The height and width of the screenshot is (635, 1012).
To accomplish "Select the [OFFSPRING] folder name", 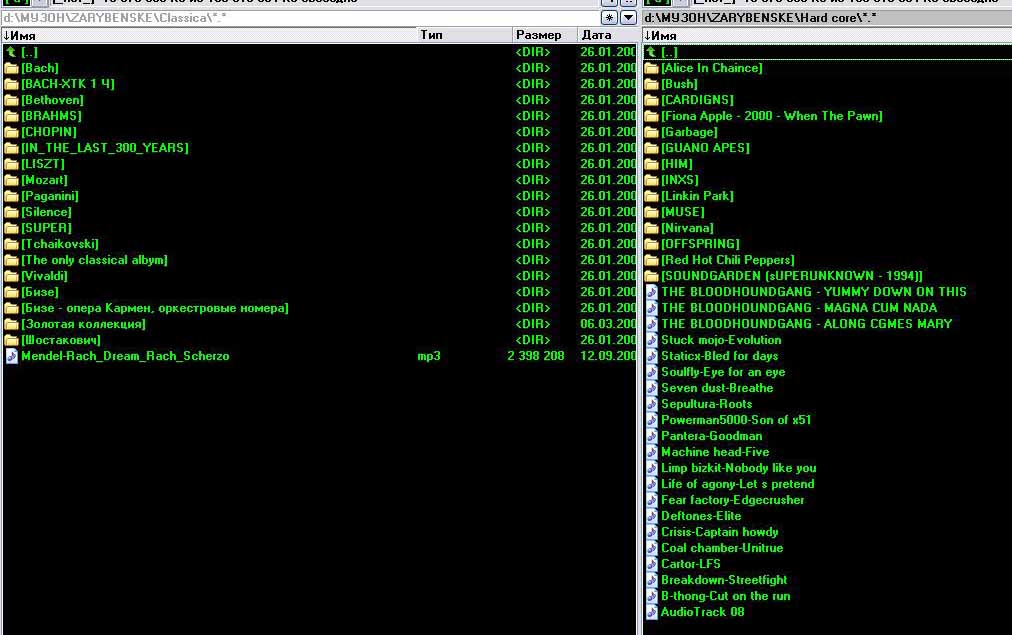I will pos(701,244).
